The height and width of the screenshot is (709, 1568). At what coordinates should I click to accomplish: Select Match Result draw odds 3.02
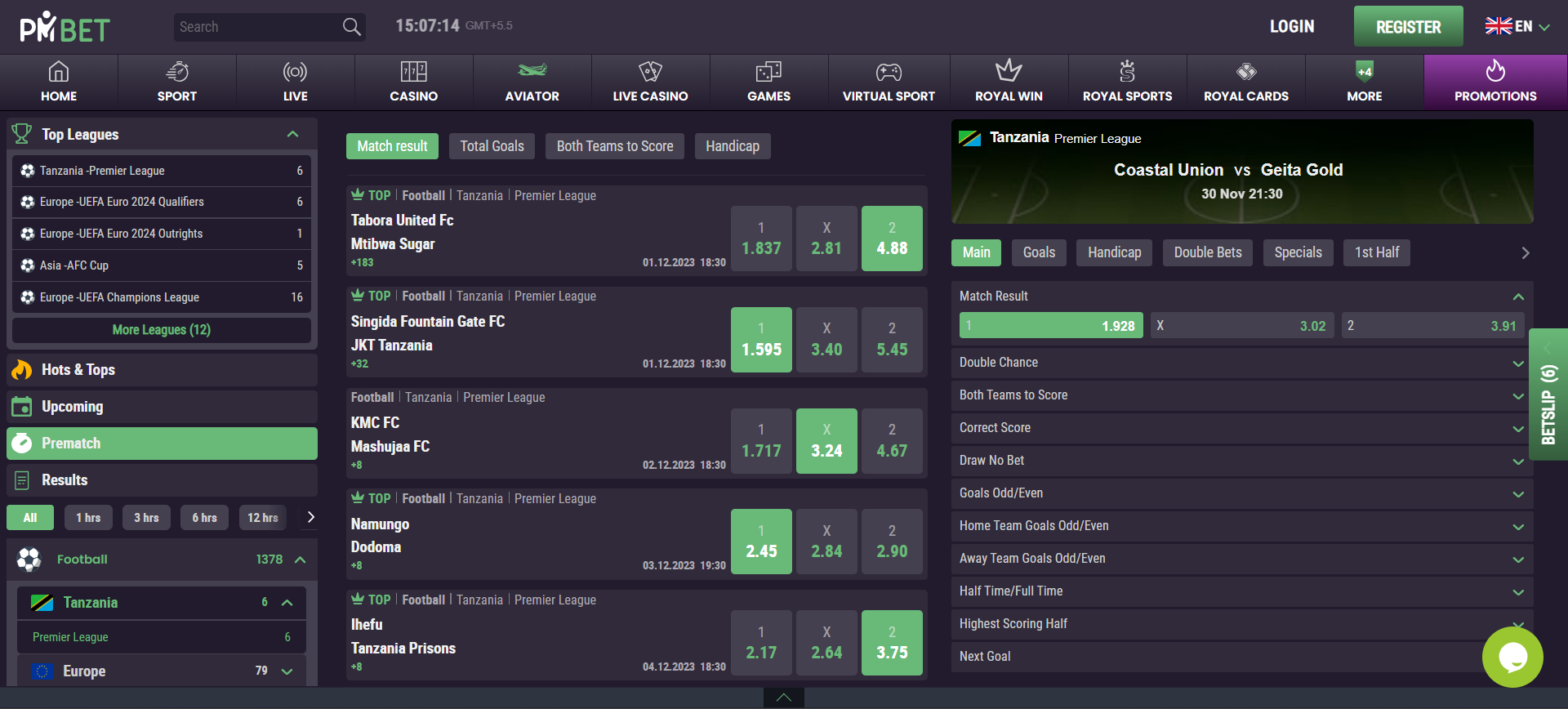click(x=1242, y=325)
